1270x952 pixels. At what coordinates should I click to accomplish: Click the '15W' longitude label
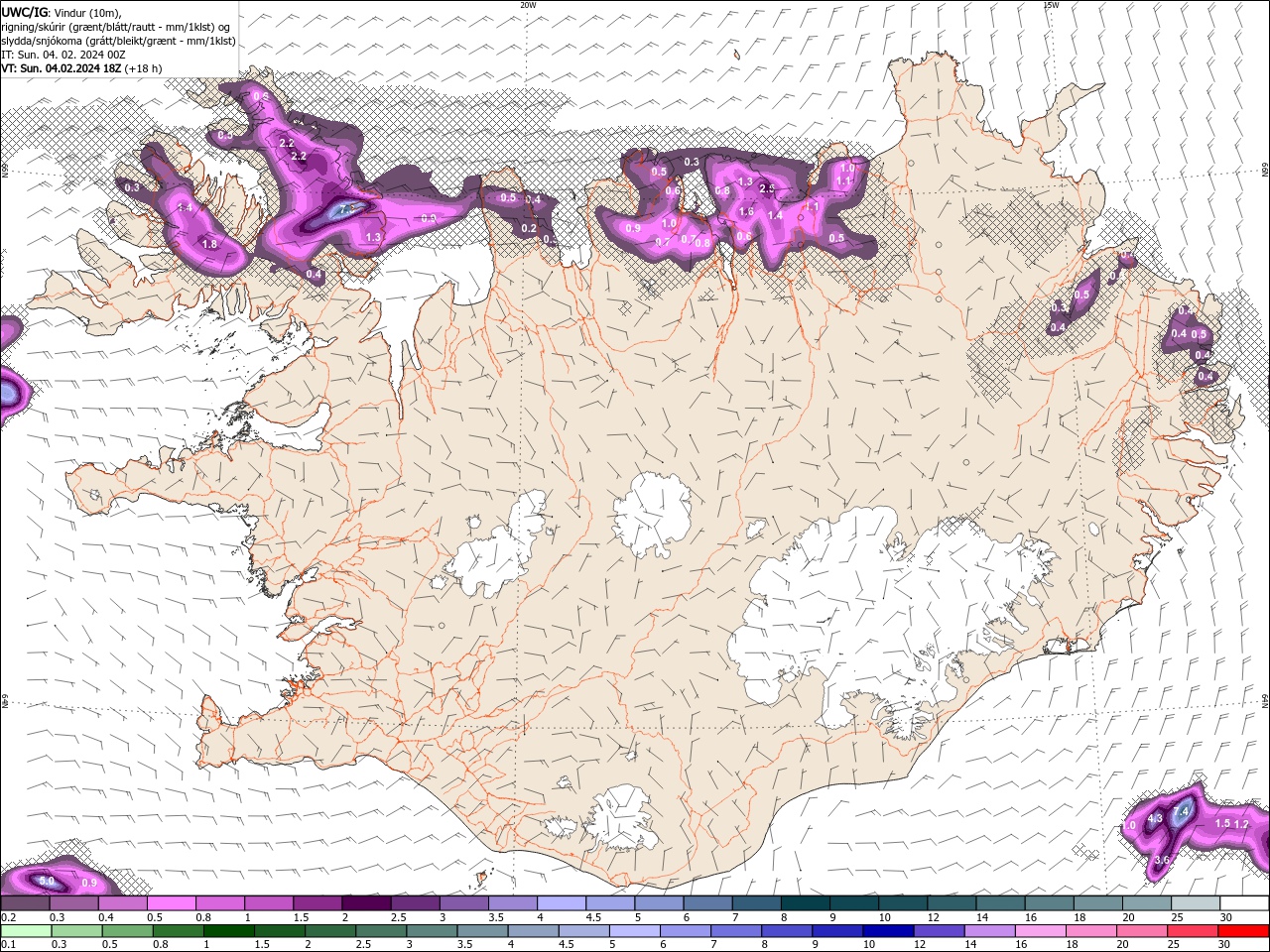pyautogui.click(x=1051, y=5)
